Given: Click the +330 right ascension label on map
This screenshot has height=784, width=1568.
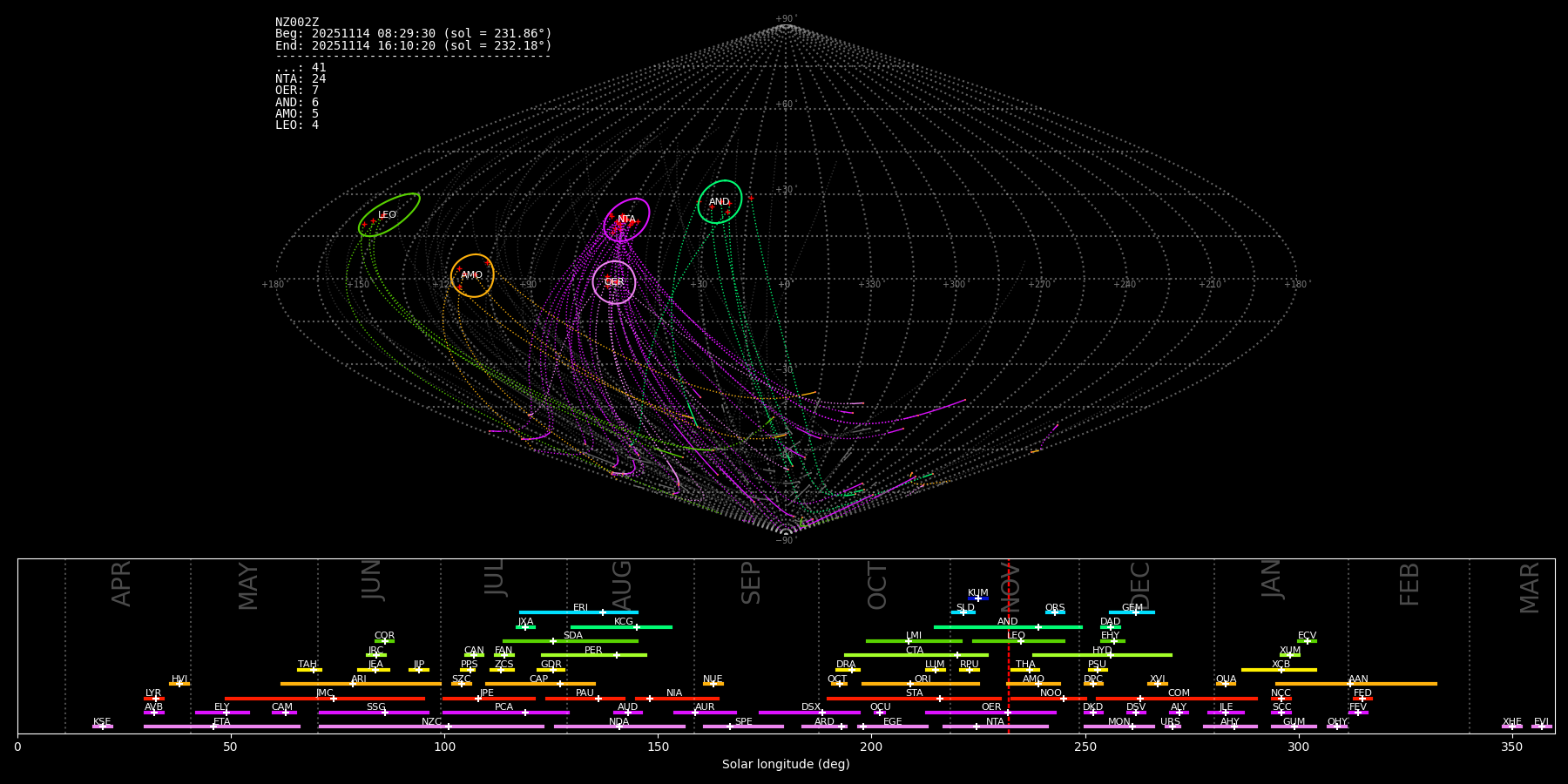Looking at the screenshot, I should click(x=868, y=284).
